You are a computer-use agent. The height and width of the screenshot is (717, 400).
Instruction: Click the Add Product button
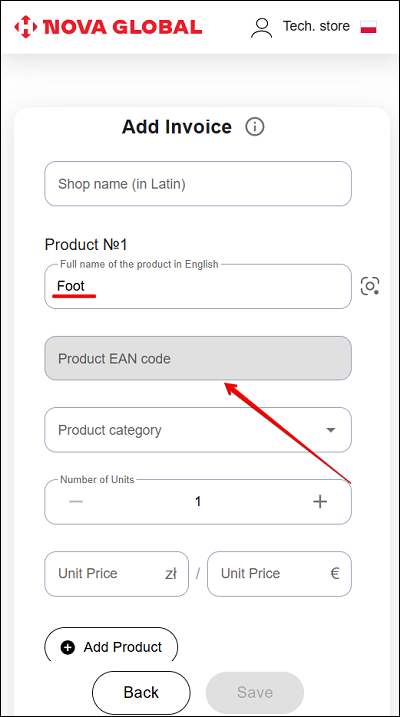click(111, 646)
